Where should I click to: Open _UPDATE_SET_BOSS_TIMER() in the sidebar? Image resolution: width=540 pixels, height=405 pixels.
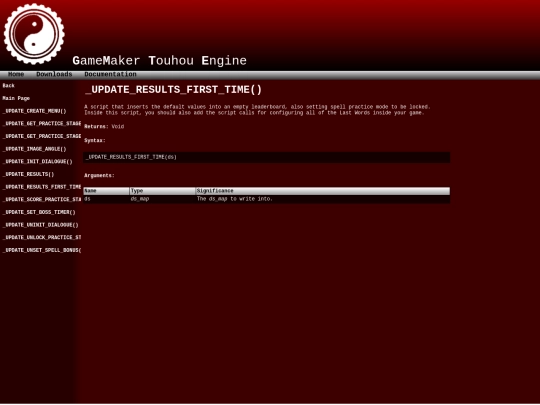tap(39, 212)
